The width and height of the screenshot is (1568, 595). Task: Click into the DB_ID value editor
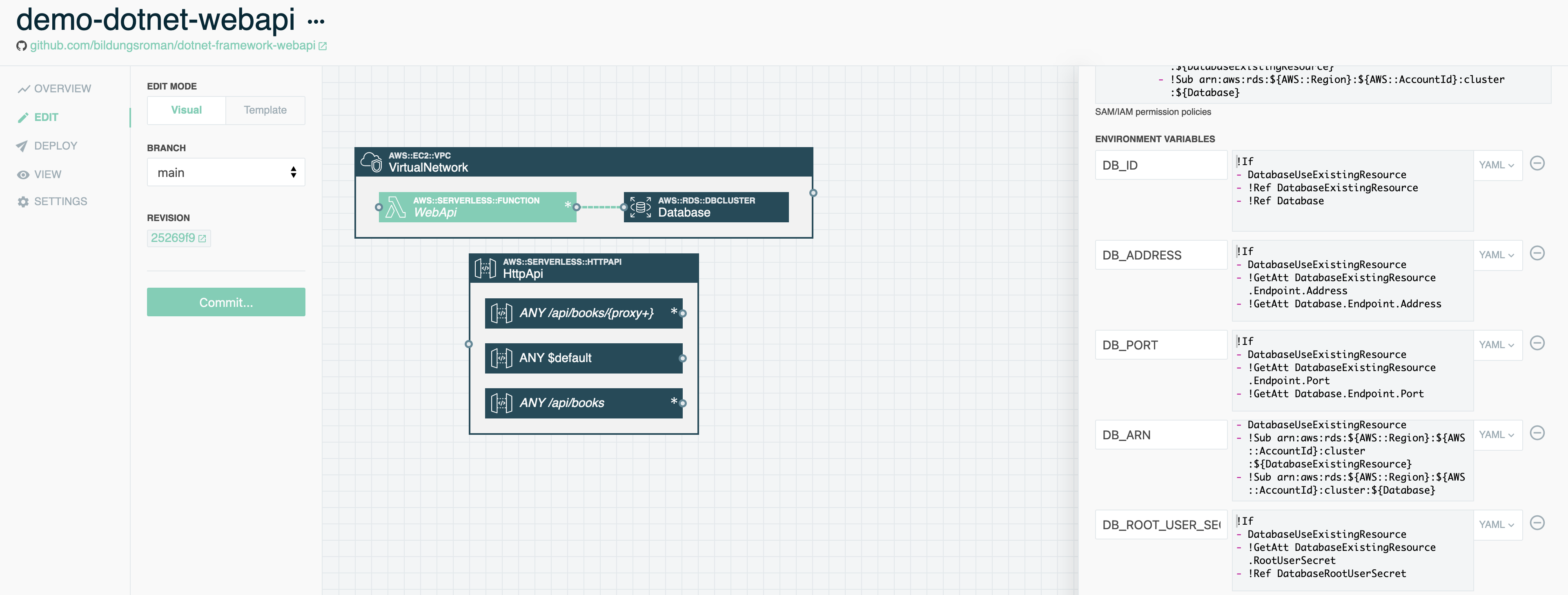(1352, 190)
